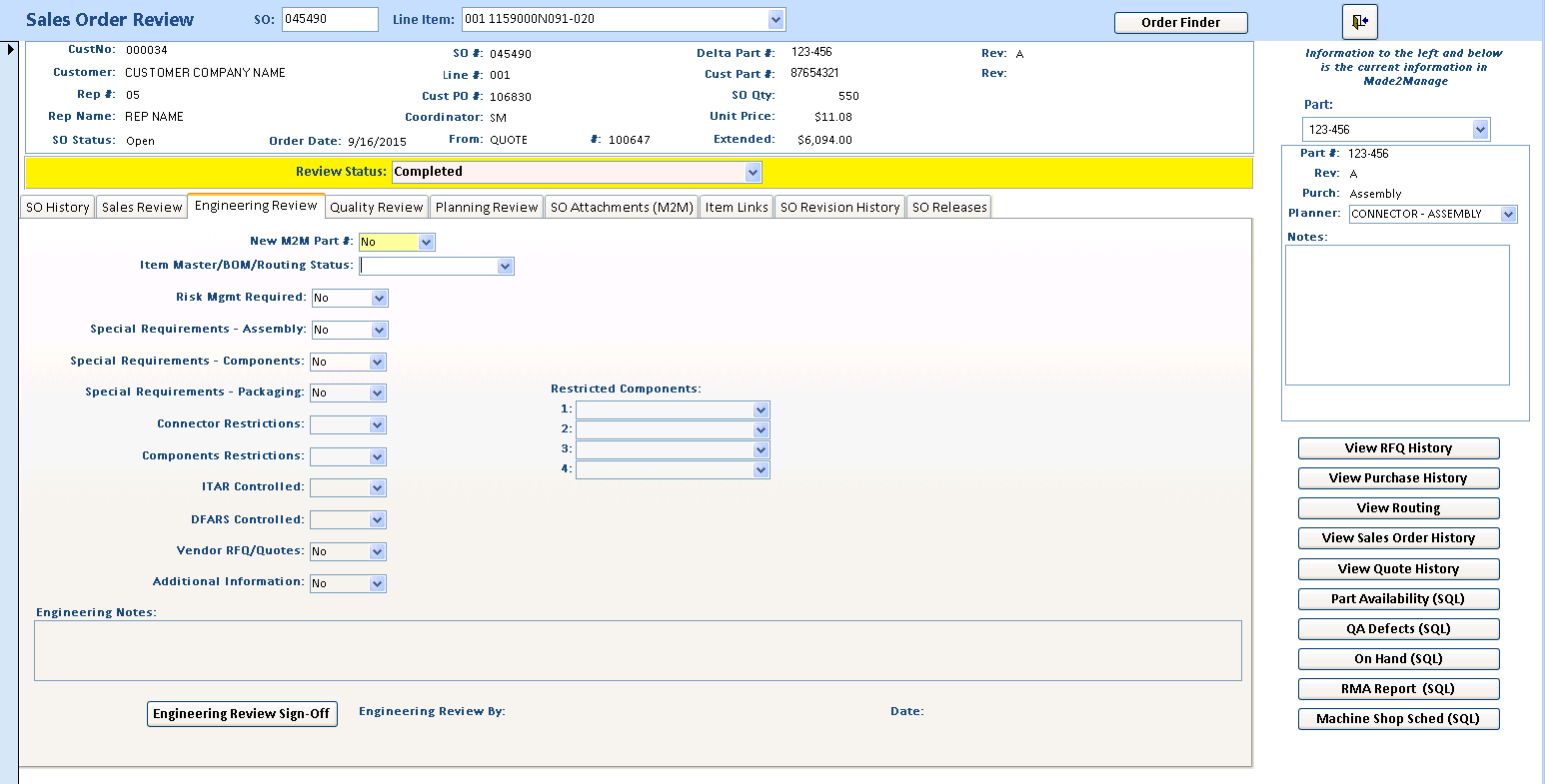This screenshot has height=784, width=1545.
Task: Click the Order Date value 9/16/2015
Action: [377, 142]
